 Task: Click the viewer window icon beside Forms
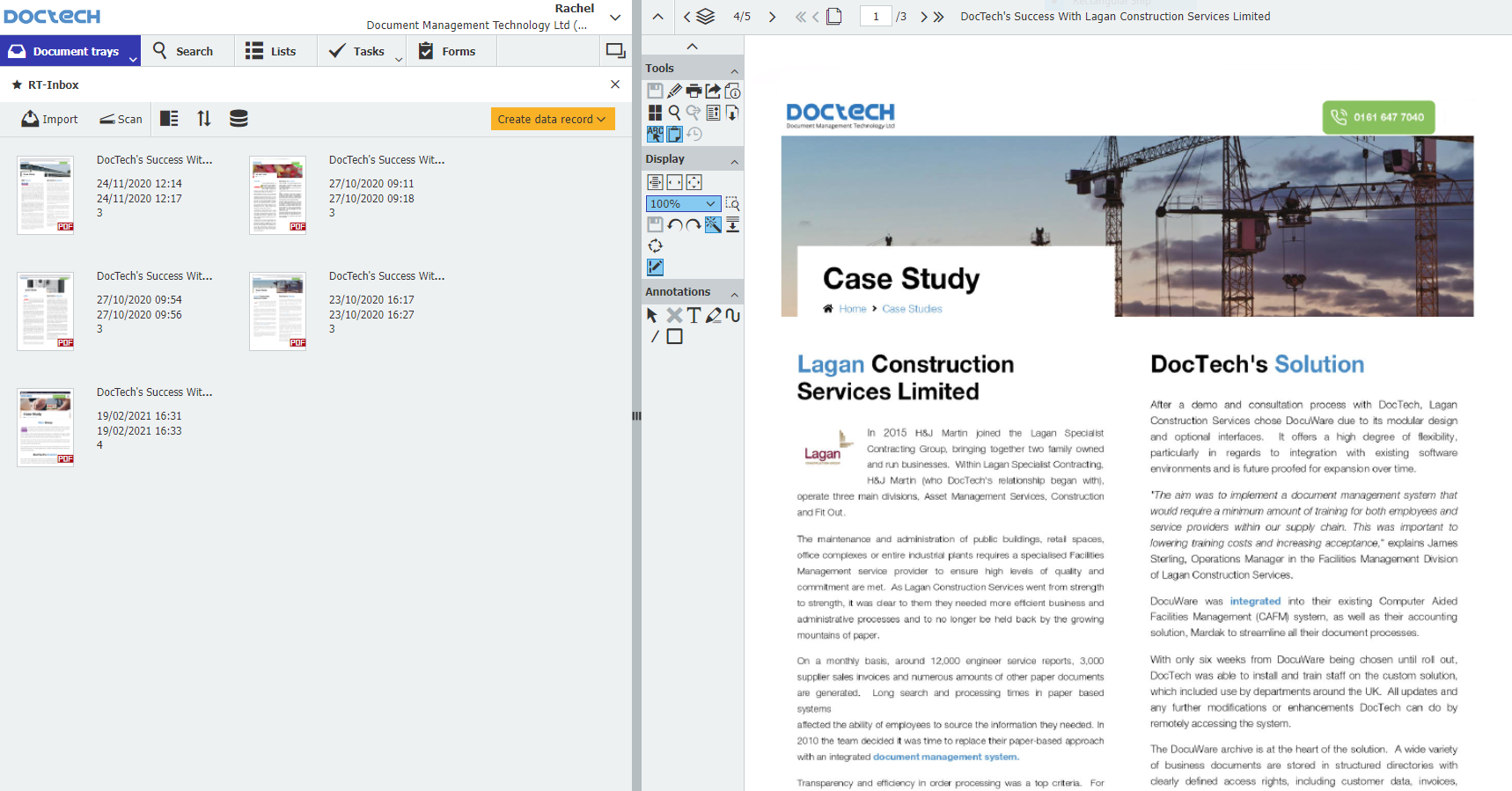click(616, 51)
